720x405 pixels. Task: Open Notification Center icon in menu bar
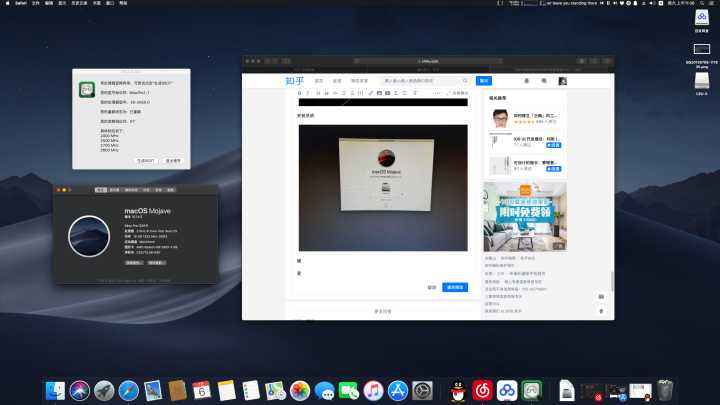(712, 3)
